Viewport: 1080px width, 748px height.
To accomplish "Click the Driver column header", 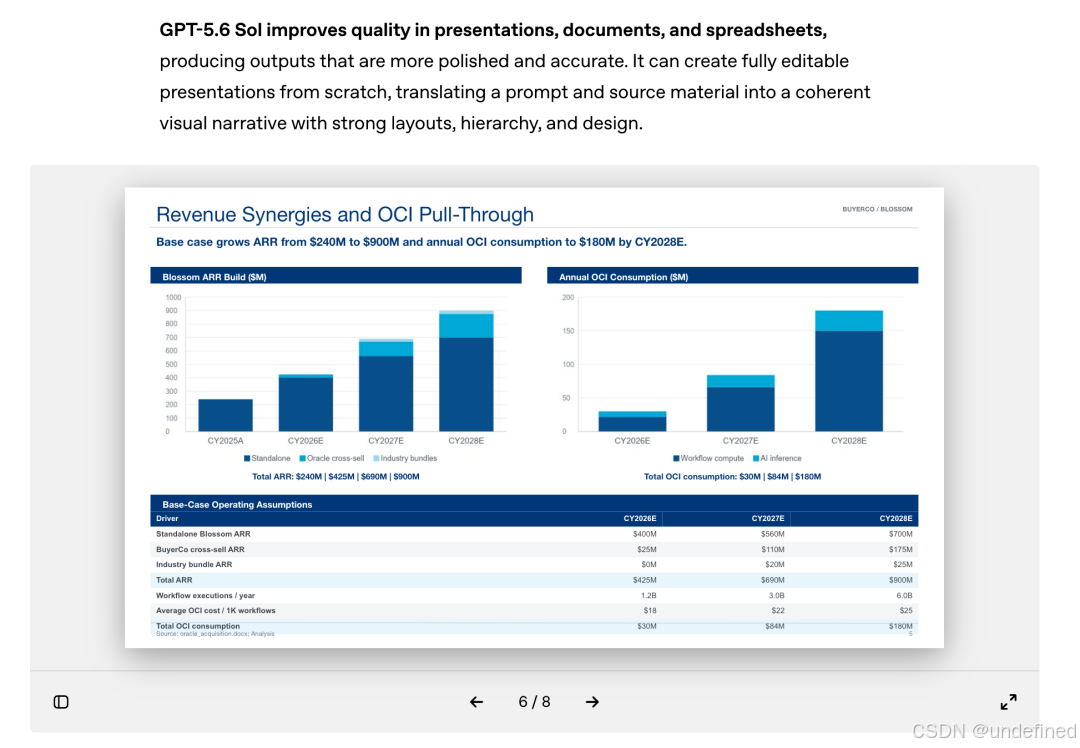I will coord(167,519).
